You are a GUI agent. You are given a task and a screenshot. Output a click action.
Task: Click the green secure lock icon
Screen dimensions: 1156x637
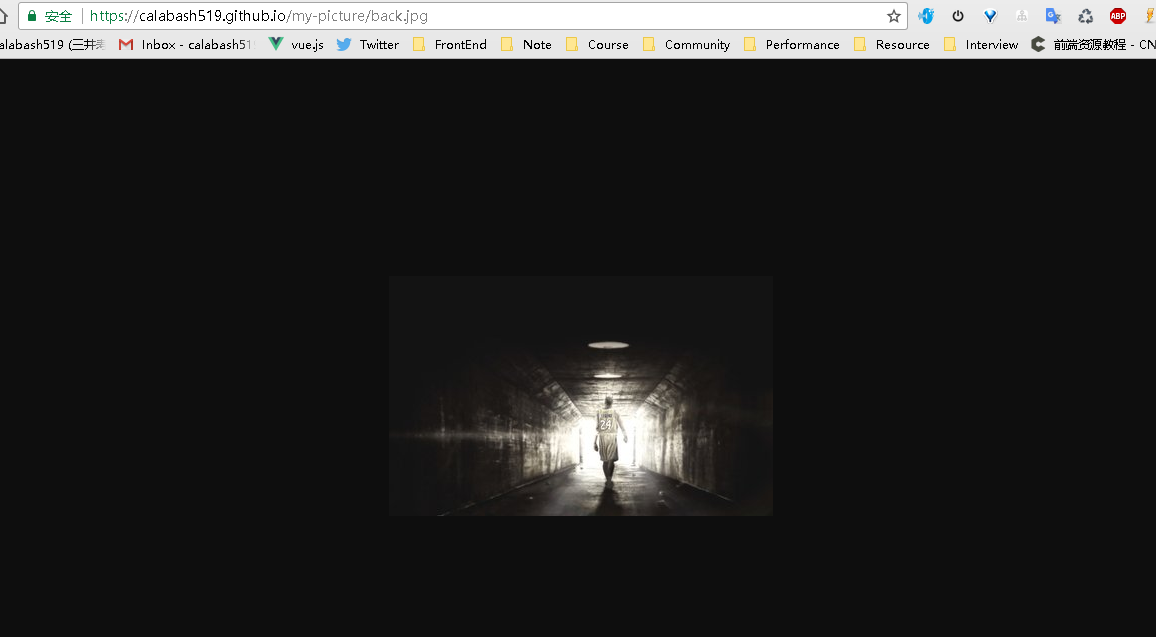pyautogui.click(x=32, y=15)
